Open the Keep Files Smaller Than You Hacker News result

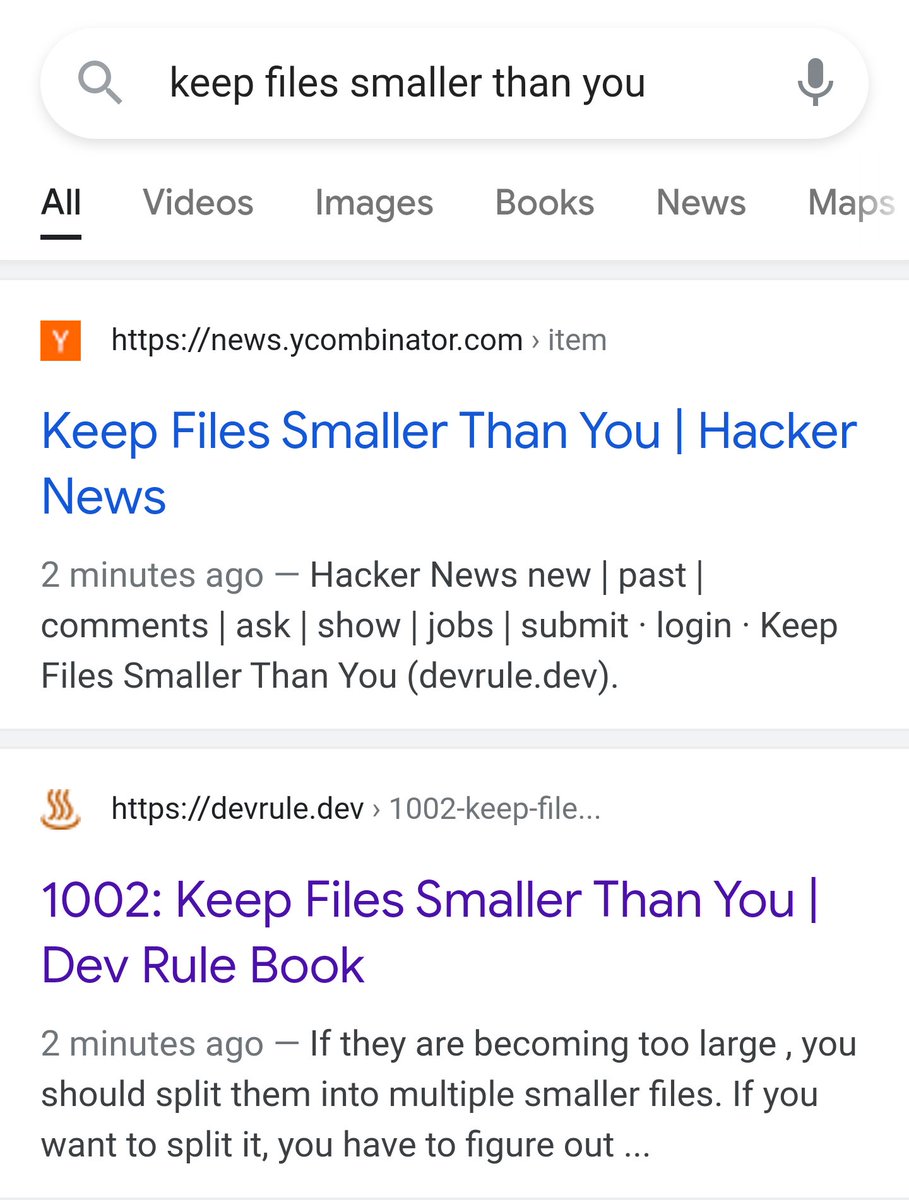pyautogui.click(x=449, y=464)
